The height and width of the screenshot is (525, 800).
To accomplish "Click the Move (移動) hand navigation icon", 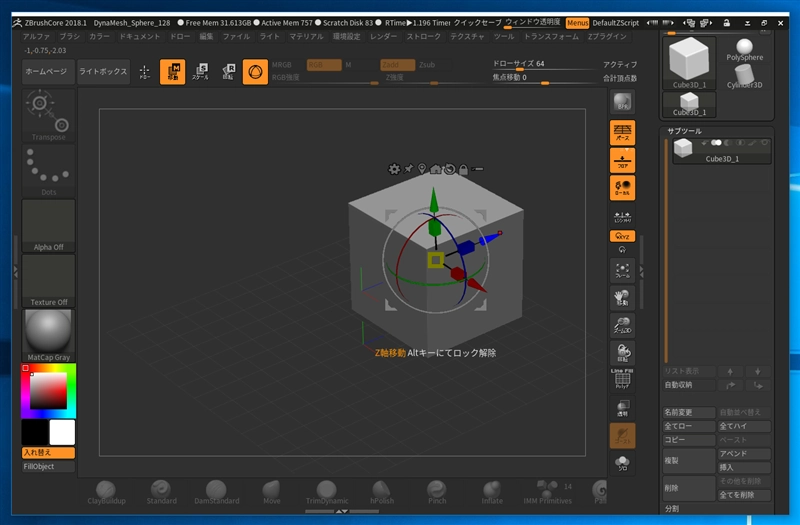I will pos(622,298).
